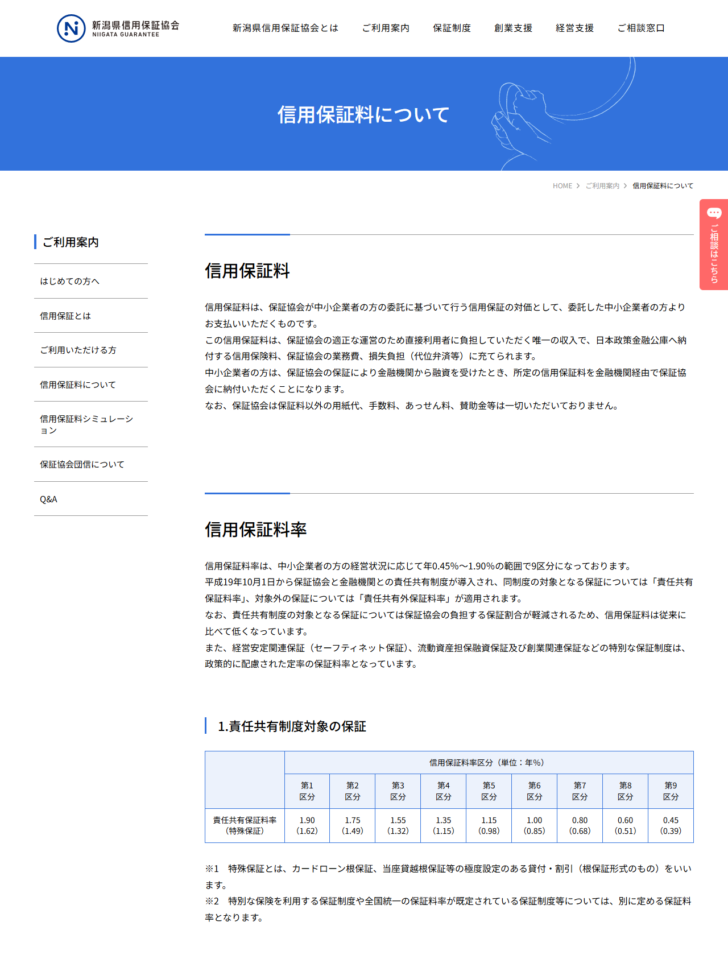Open 信用保証料シミュレーション sidebar link
Viewport: 728px width, 967px height.
[x=91, y=424]
